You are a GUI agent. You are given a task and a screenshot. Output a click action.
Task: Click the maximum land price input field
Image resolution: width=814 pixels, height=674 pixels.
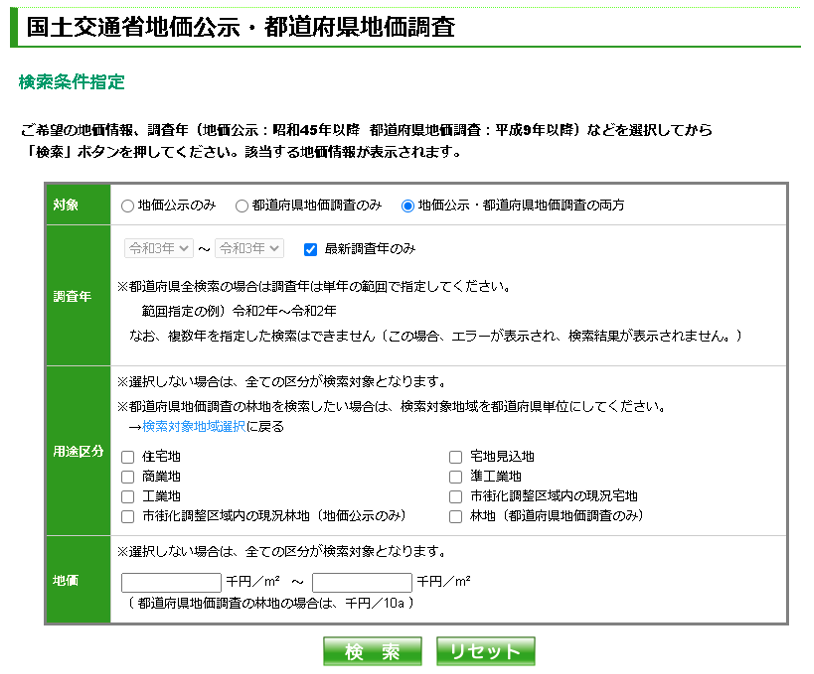pyautogui.click(x=362, y=581)
